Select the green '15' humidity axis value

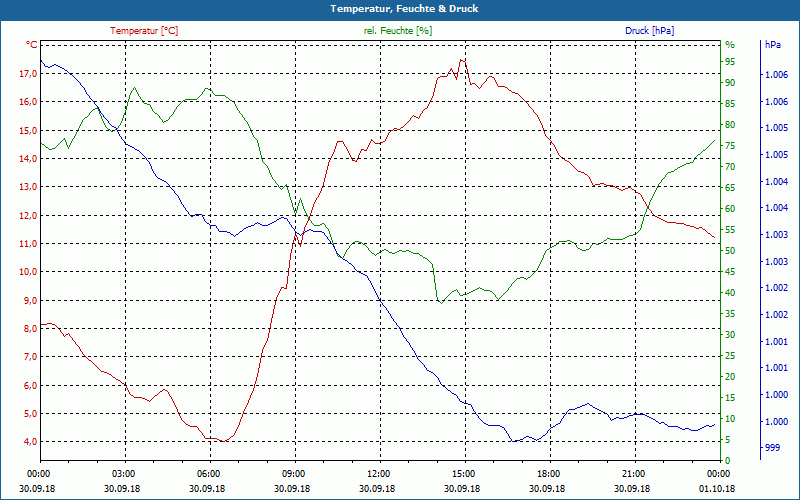pyautogui.click(x=730, y=397)
